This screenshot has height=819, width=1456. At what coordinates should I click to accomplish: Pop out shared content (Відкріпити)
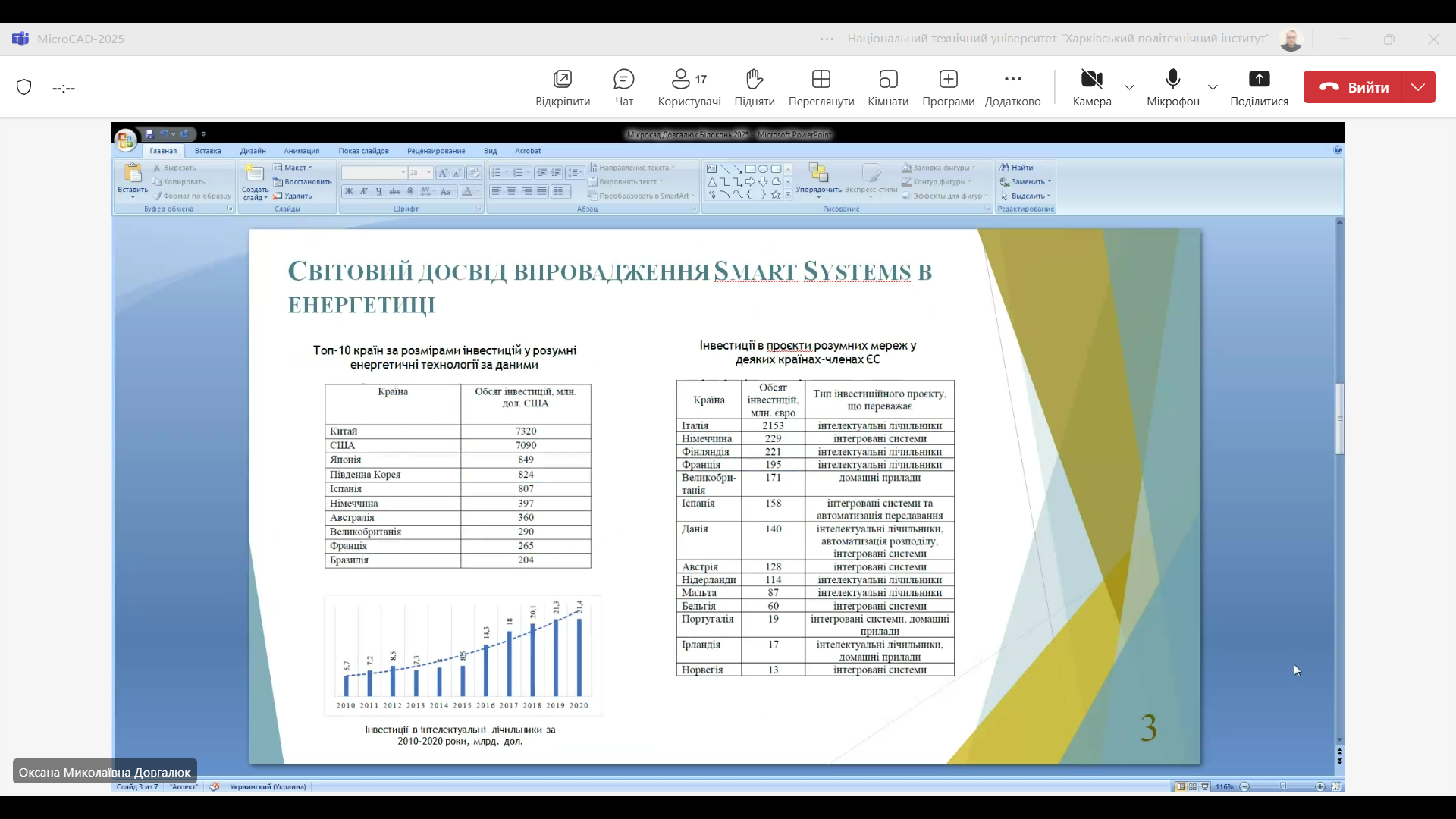coord(562,80)
